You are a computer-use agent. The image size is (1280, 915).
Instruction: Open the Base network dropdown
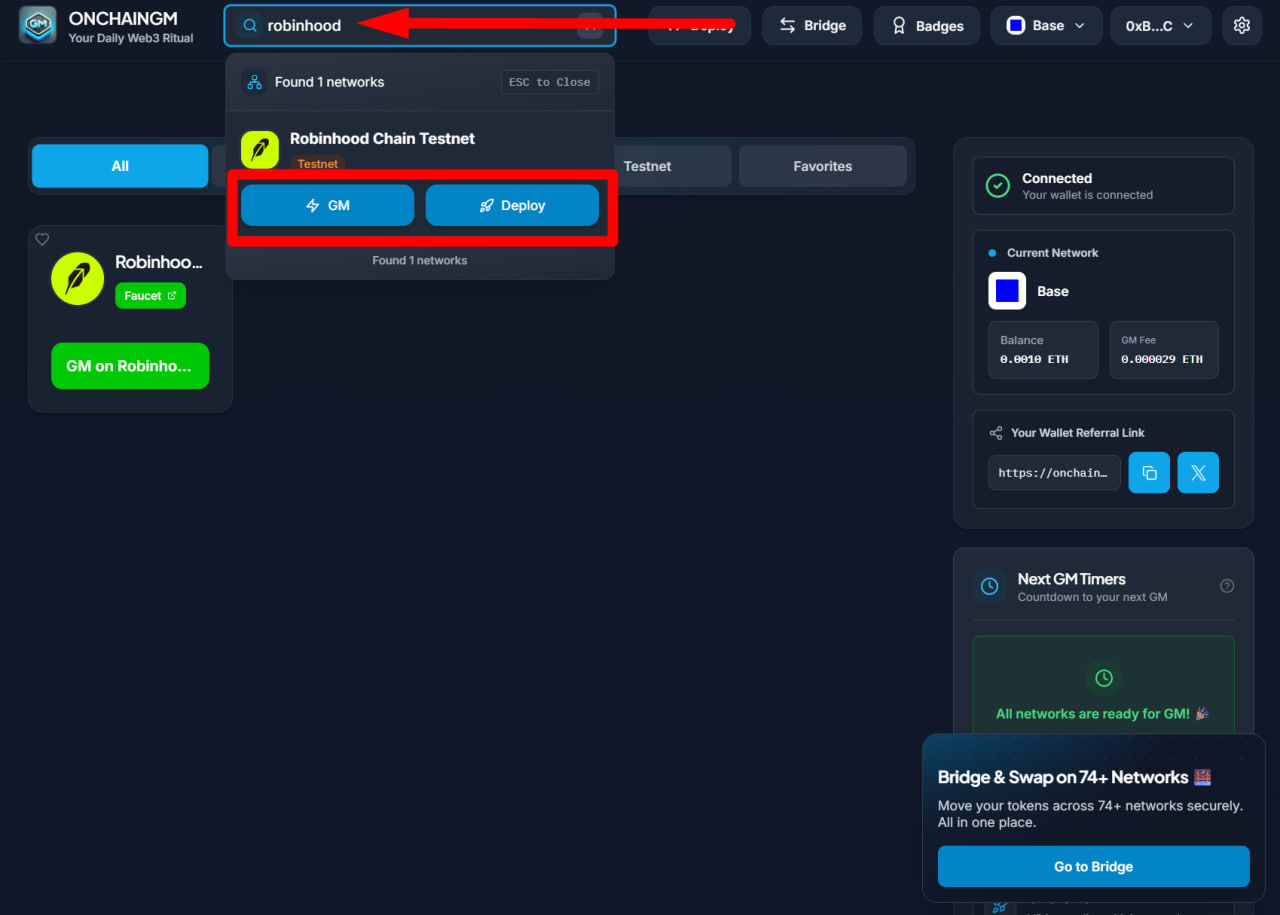pyautogui.click(x=1046, y=26)
